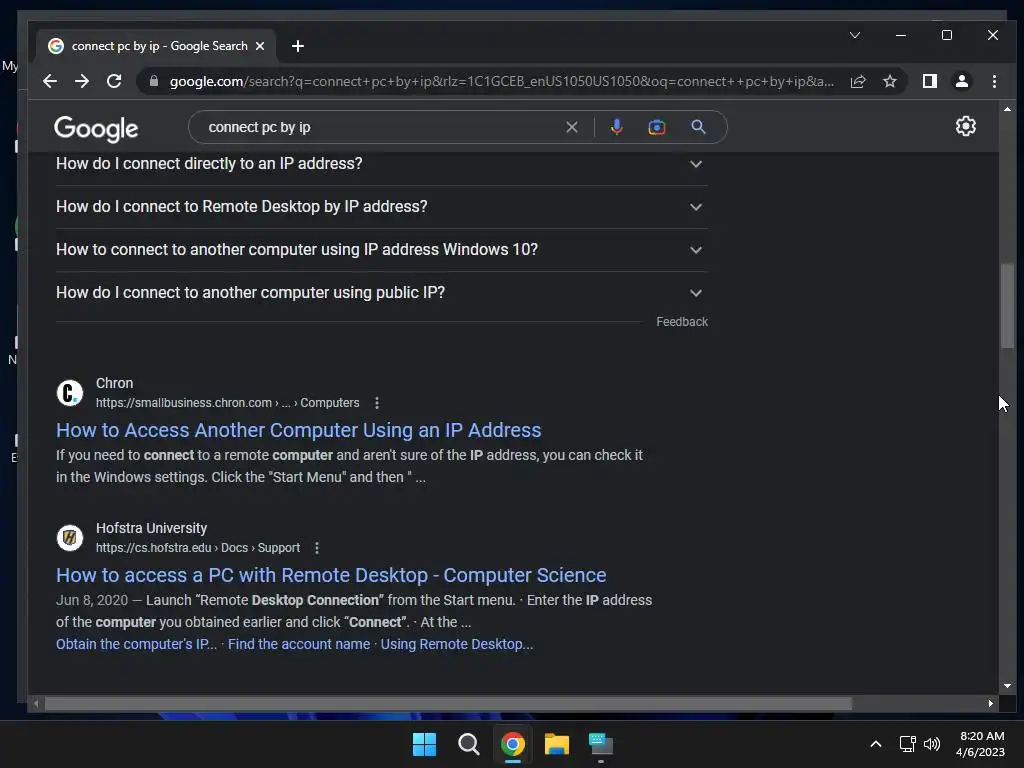Screen dimensions: 1024x768
Task: Open Chrome profile menu
Action: point(962,81)
